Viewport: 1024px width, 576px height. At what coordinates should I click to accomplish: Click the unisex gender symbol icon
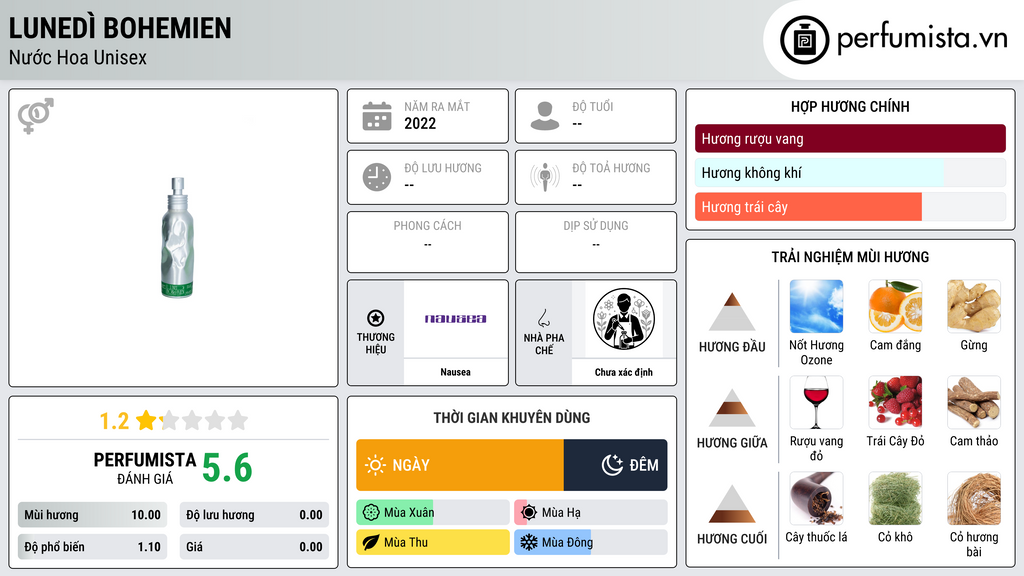coord(36,116)
